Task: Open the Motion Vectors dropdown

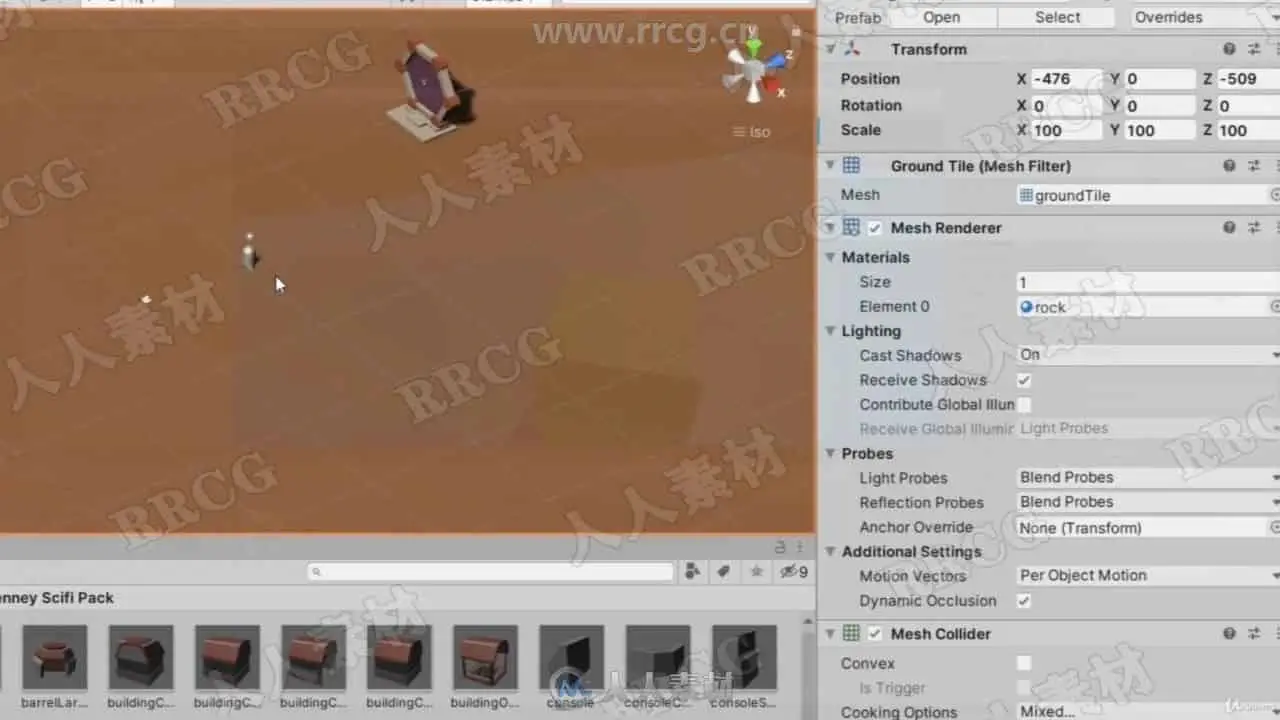Action: [x=1148, y=576]
